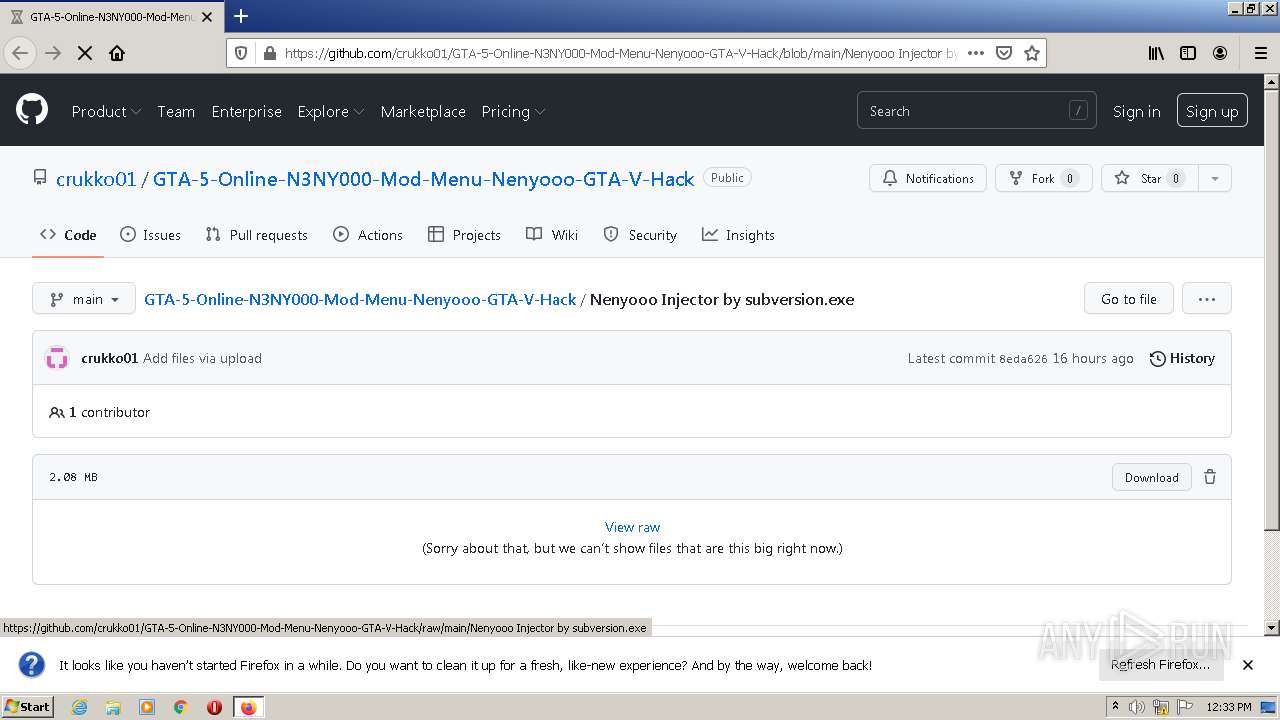
Task: Download the injector exe file
Action: point(1152,477)
